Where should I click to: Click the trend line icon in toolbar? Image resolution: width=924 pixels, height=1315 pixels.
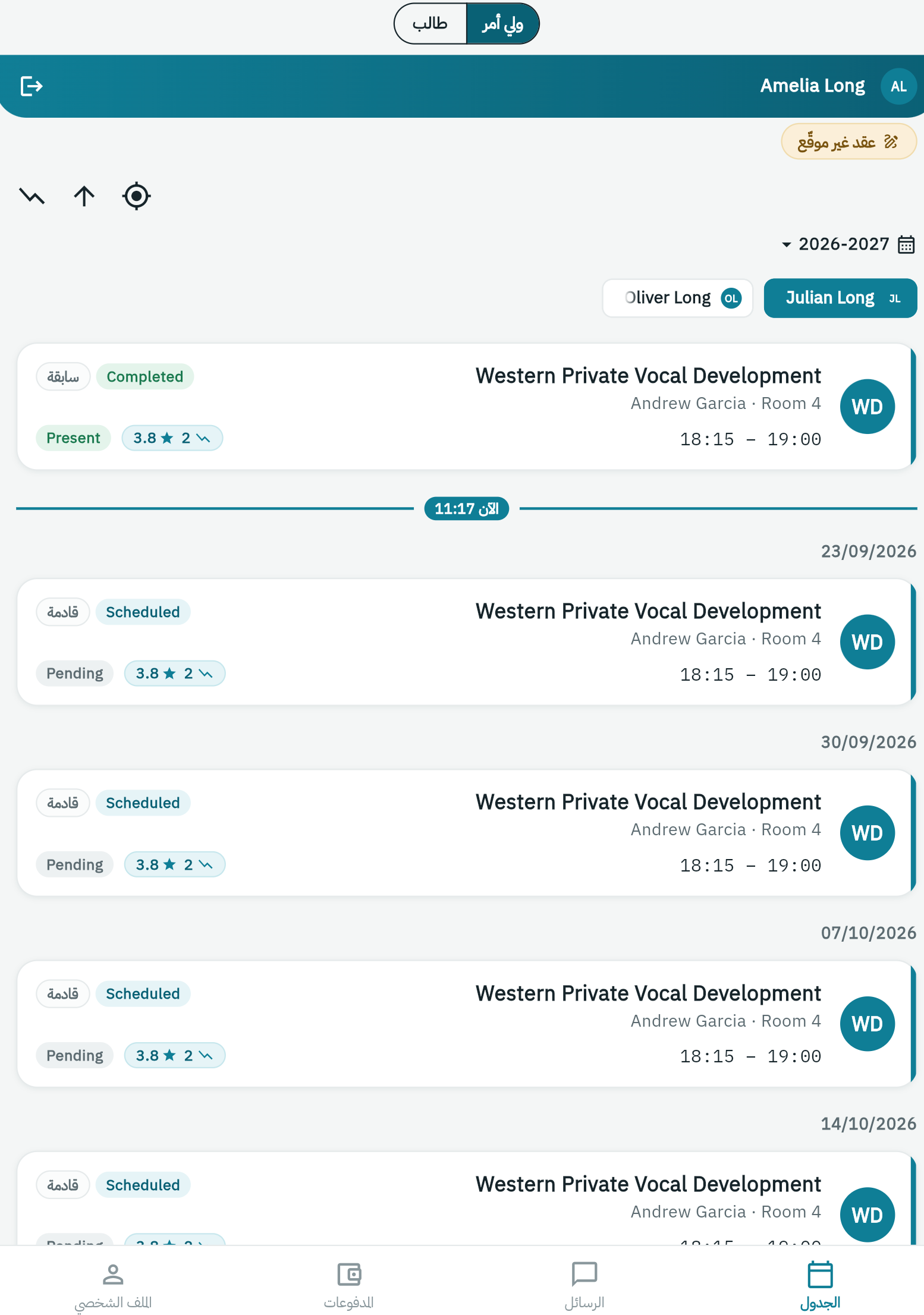click(32, 196)
